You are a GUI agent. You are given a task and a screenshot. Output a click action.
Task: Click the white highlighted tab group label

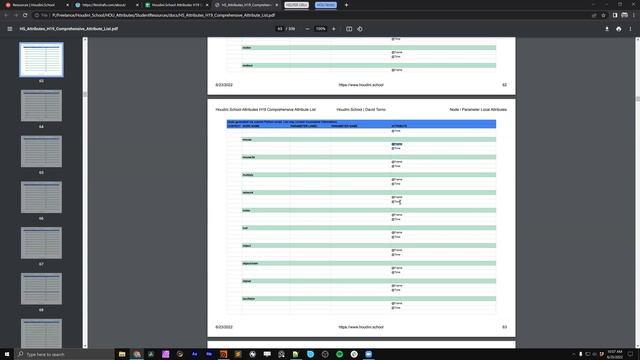pyautogui.click(x=296, y=5)
